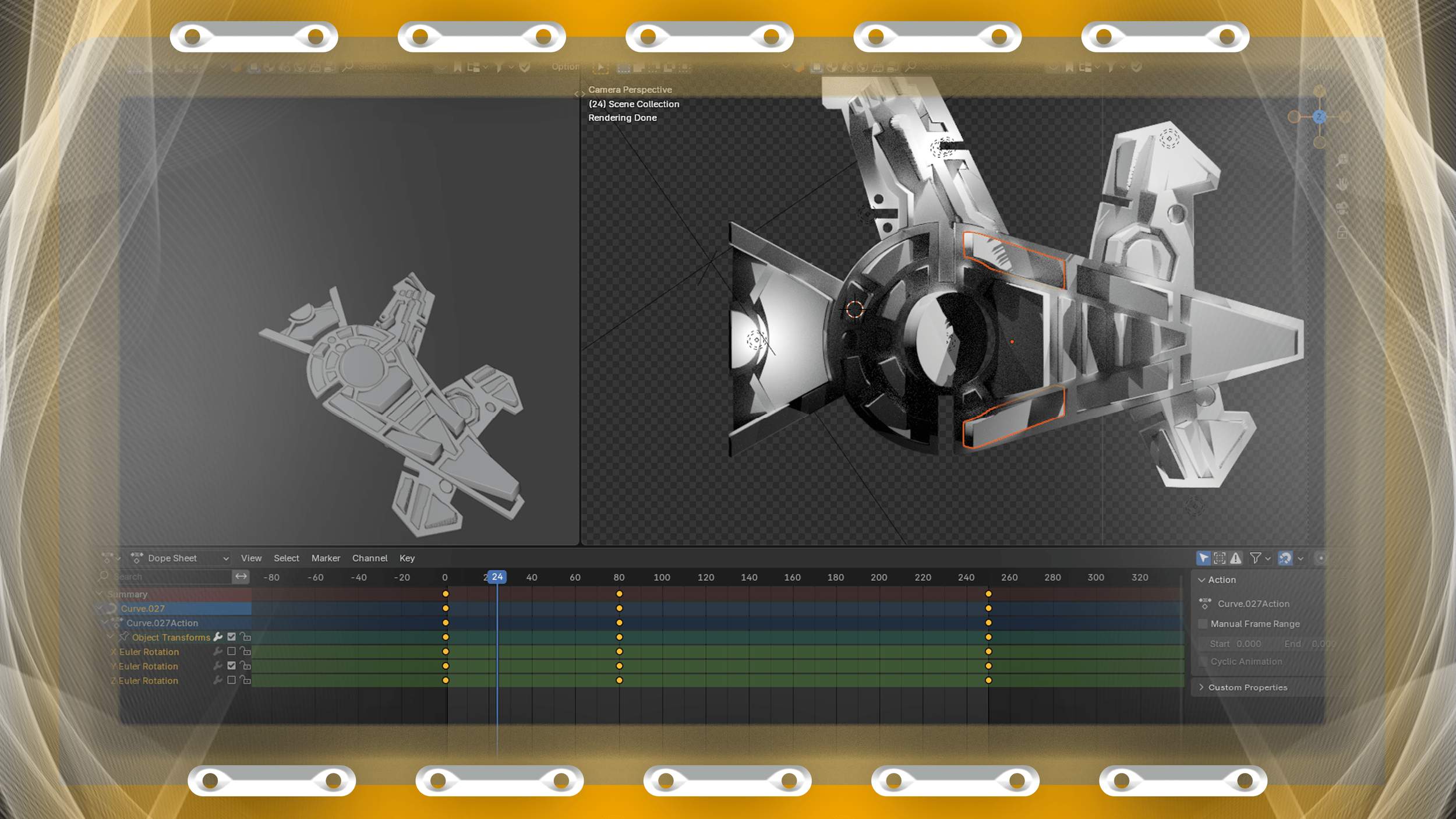Viewport: 1456px width, 819px height.
Task: Enable Only Show Selected arrow in Dope Sheet
Action: (1203, 558)
